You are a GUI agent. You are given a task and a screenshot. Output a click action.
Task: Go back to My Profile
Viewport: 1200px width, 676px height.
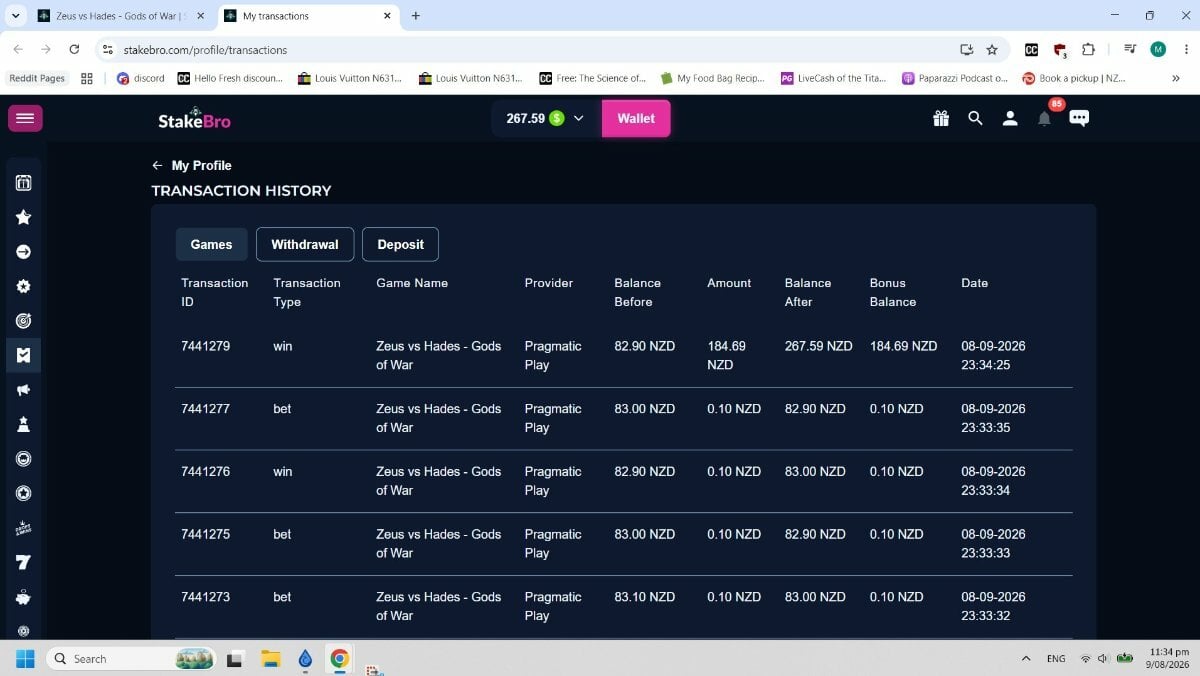[192, 166]
